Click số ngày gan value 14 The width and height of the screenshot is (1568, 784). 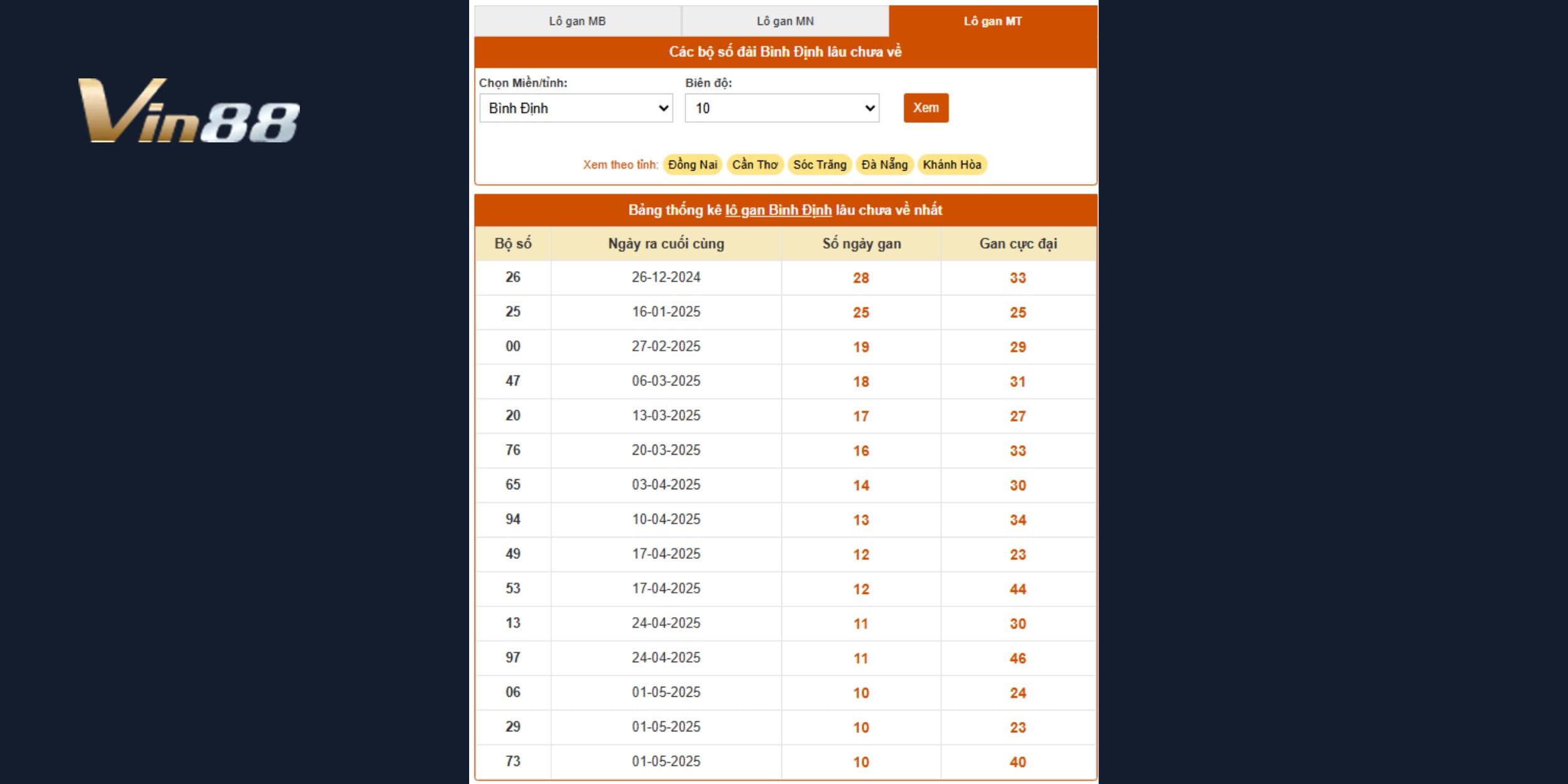(861, 485)
